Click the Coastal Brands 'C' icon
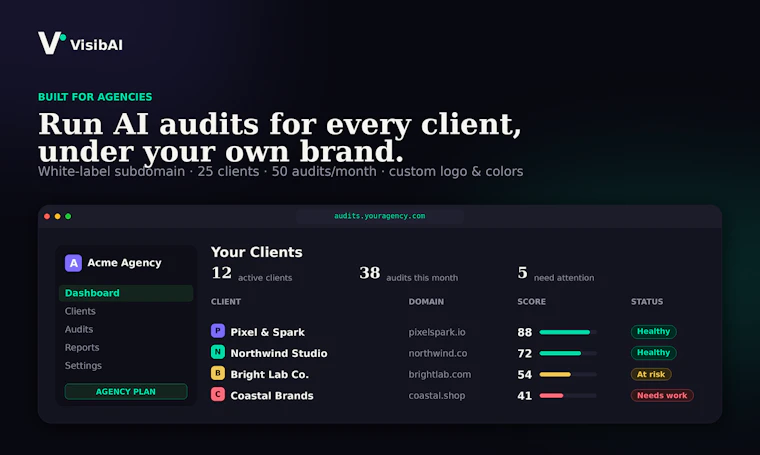The width and height of the screenshot is (760, 455). (218, 394)
